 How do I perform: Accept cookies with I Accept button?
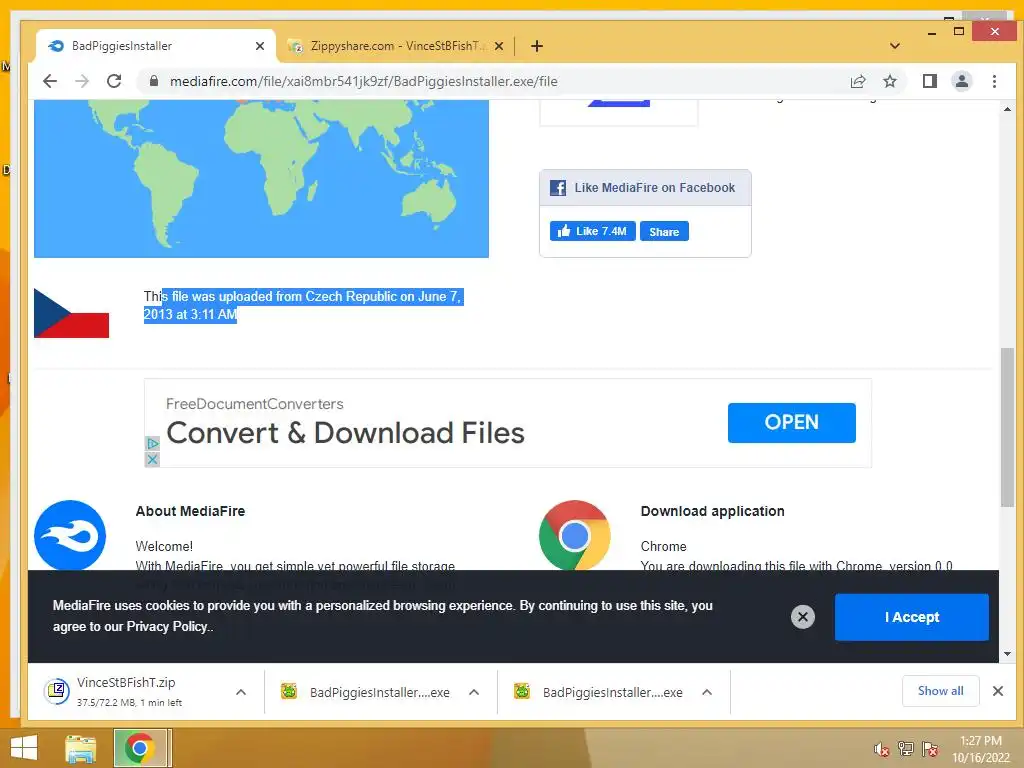pos(912,617)
